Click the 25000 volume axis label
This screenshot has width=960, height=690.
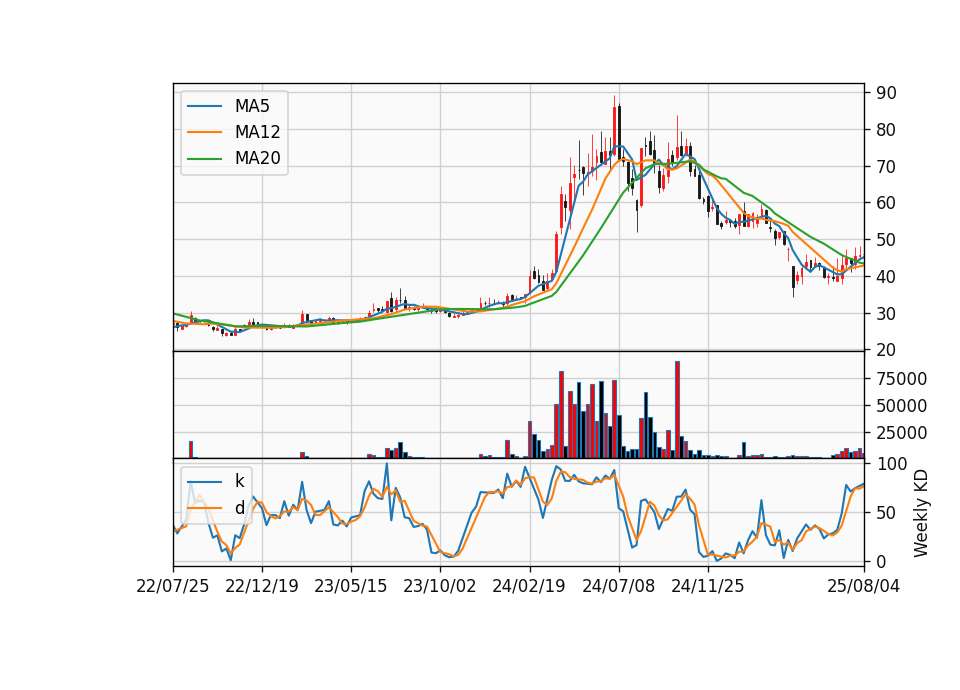pyautogui.click(x=901, y=433)
